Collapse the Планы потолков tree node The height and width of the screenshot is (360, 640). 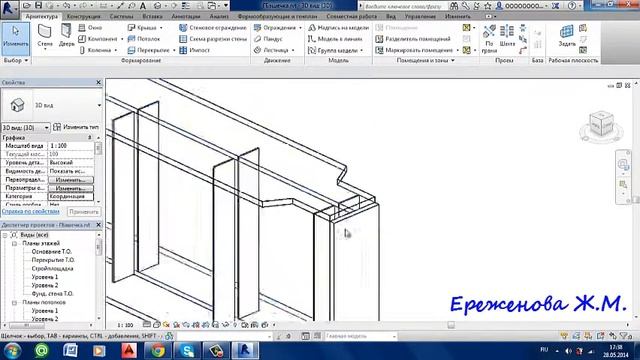pyautogui.click(x=14, y=303)
